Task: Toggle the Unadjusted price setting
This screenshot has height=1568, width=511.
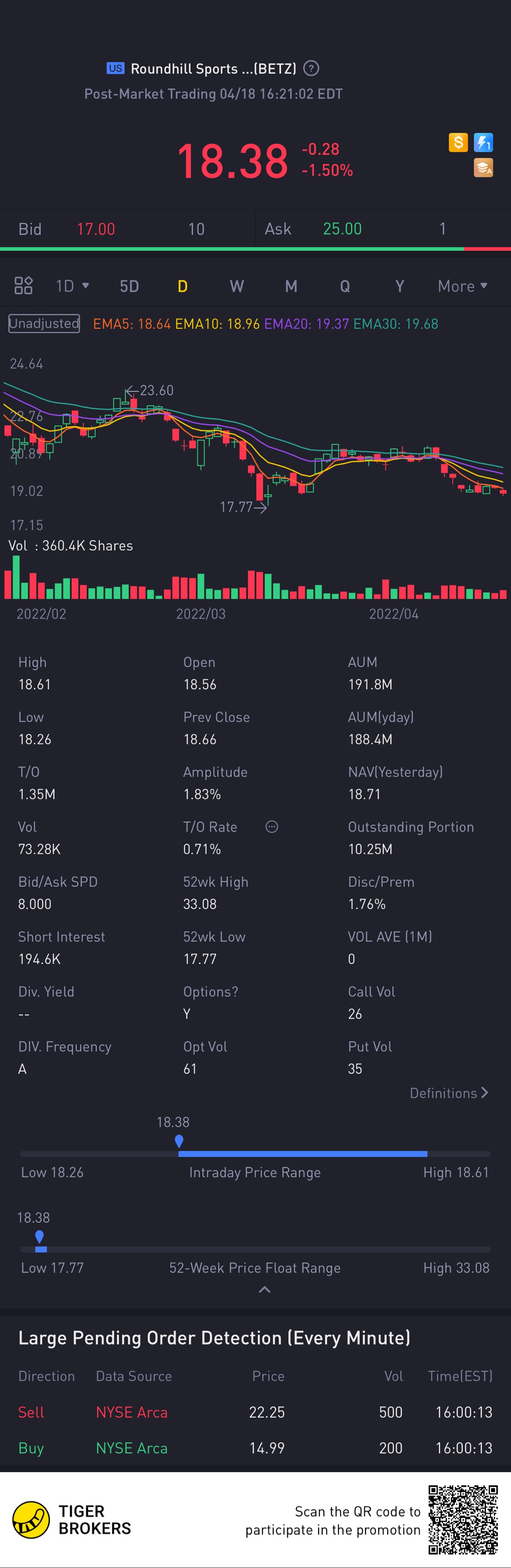Action: (44, 323)
